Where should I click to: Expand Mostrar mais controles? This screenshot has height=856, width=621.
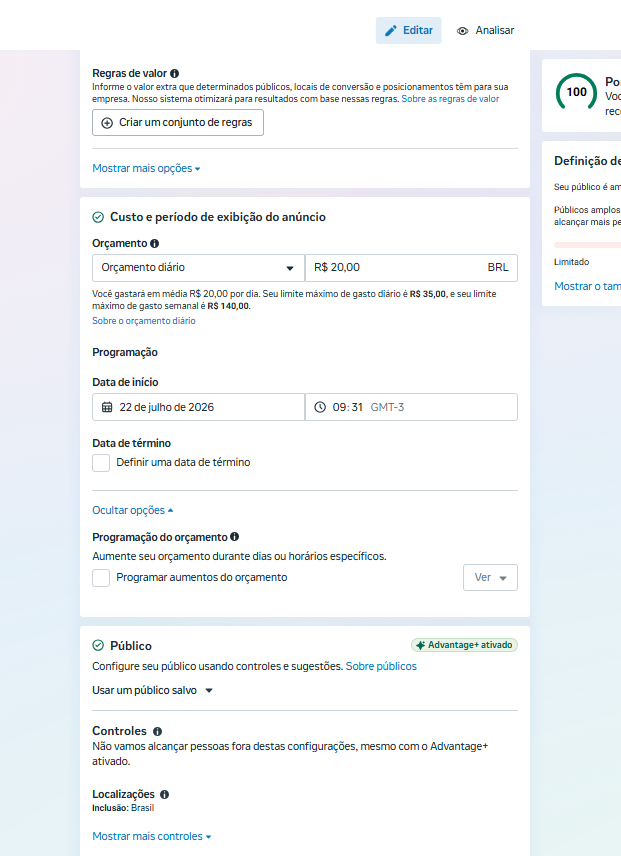pyautogui.click(x=152, y=836)
